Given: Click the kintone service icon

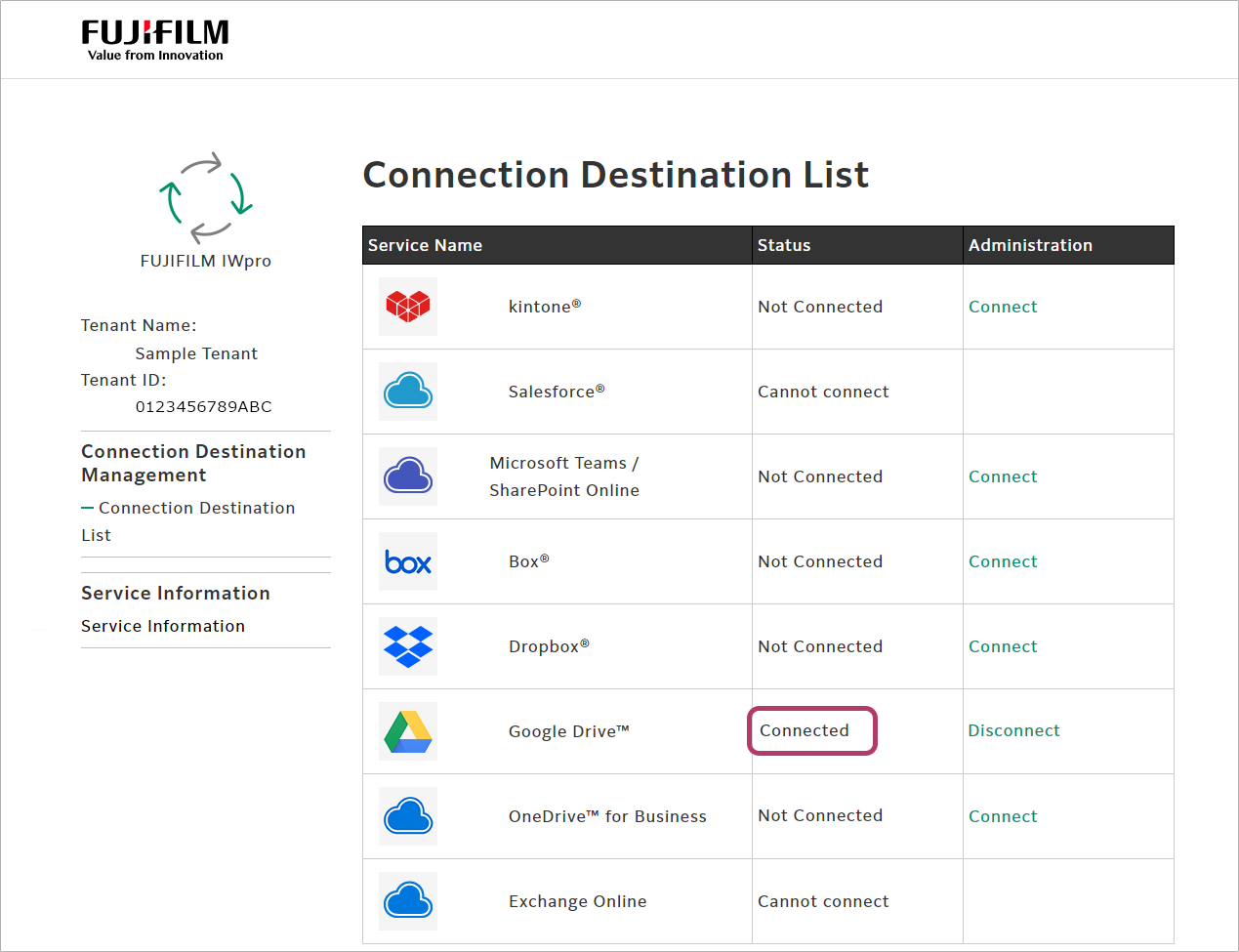Looking at the screenshot, I should pos(408,307).
